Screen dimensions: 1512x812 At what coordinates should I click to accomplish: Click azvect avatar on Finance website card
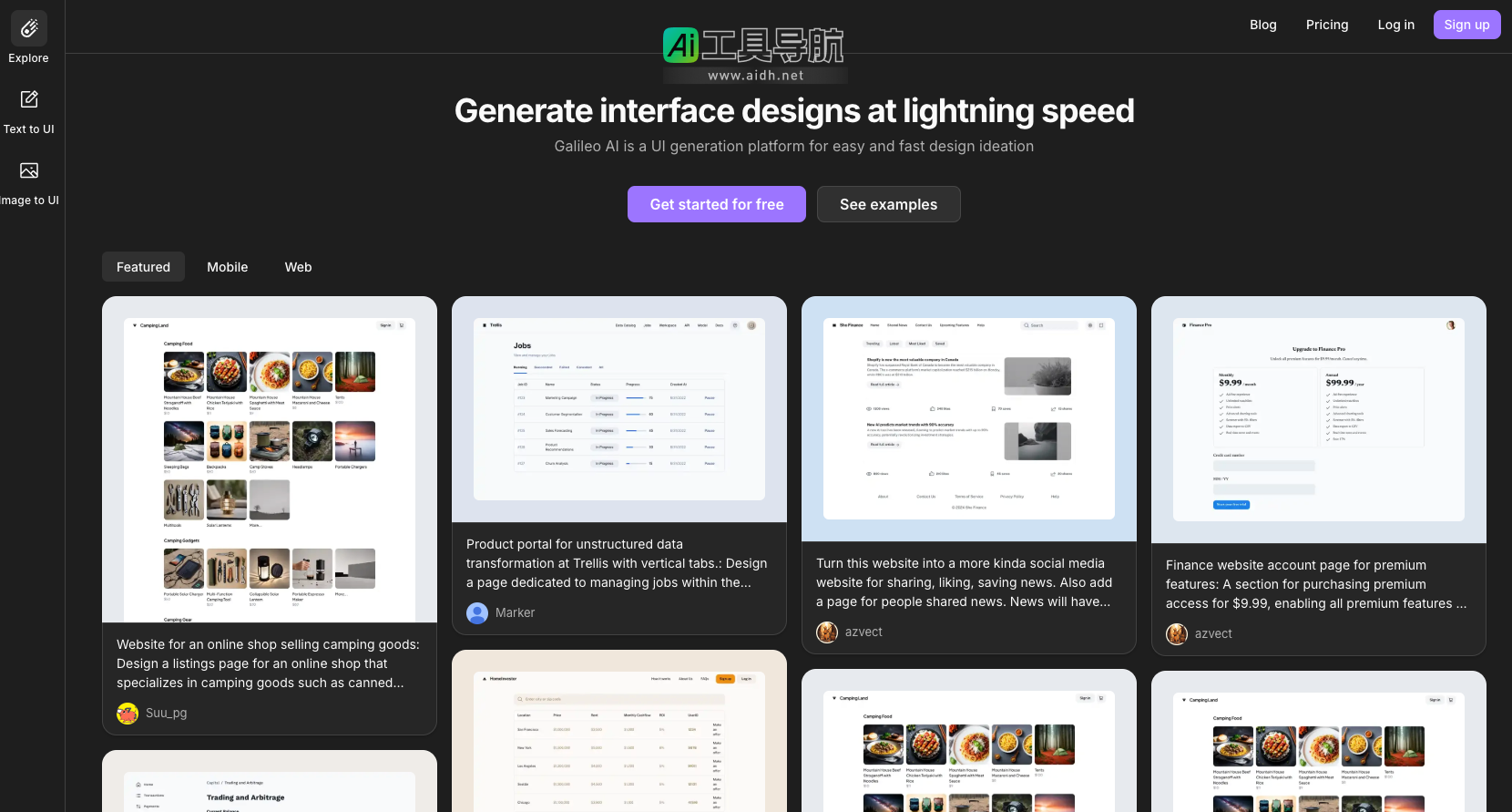click(1177, 634)
